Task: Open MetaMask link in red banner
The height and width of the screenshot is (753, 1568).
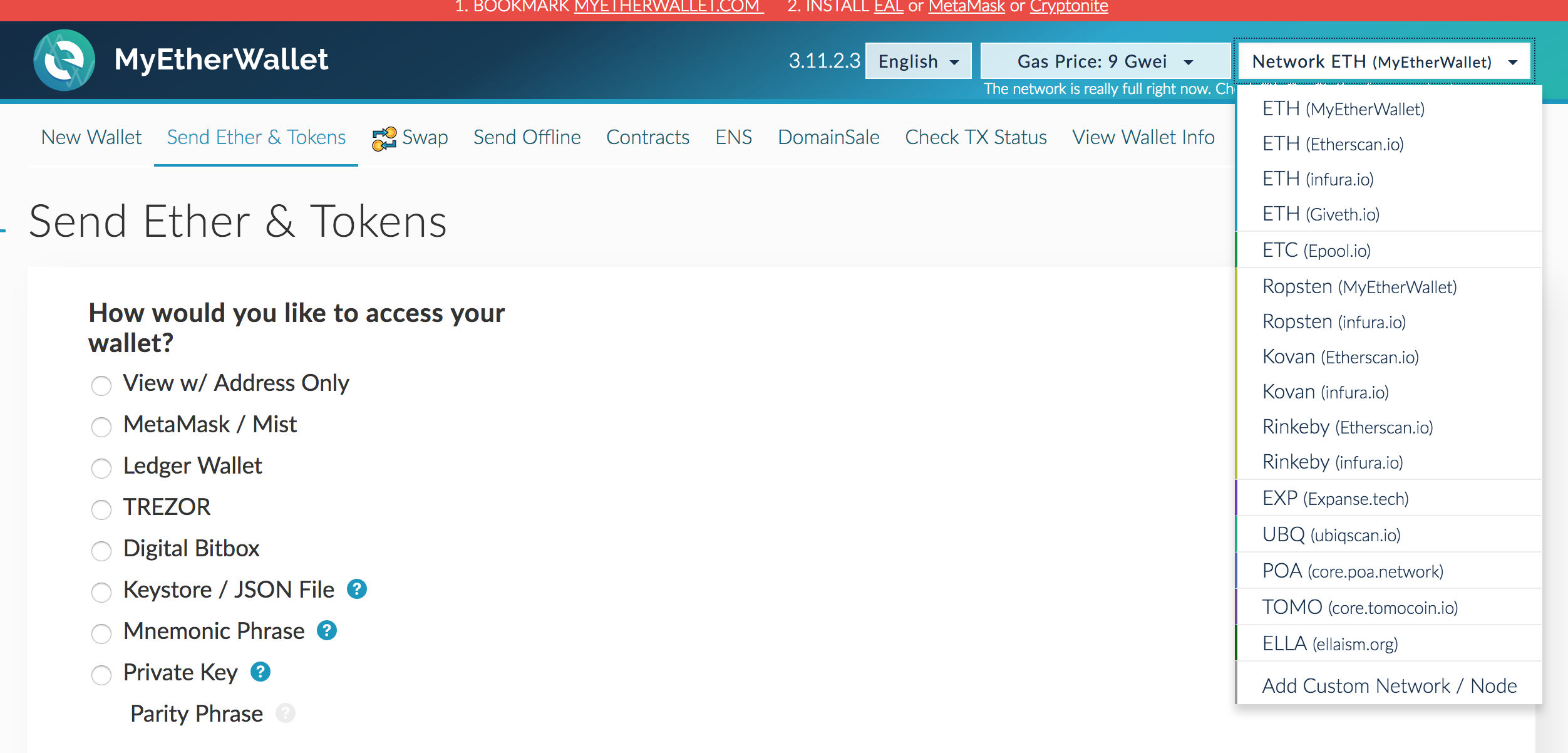Action: (x=966, y=7)
